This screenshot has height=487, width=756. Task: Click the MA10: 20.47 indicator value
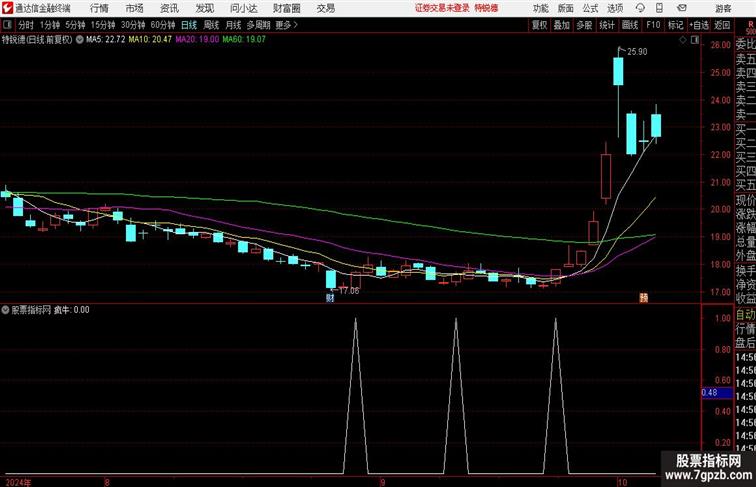click(x=150, y=40)
